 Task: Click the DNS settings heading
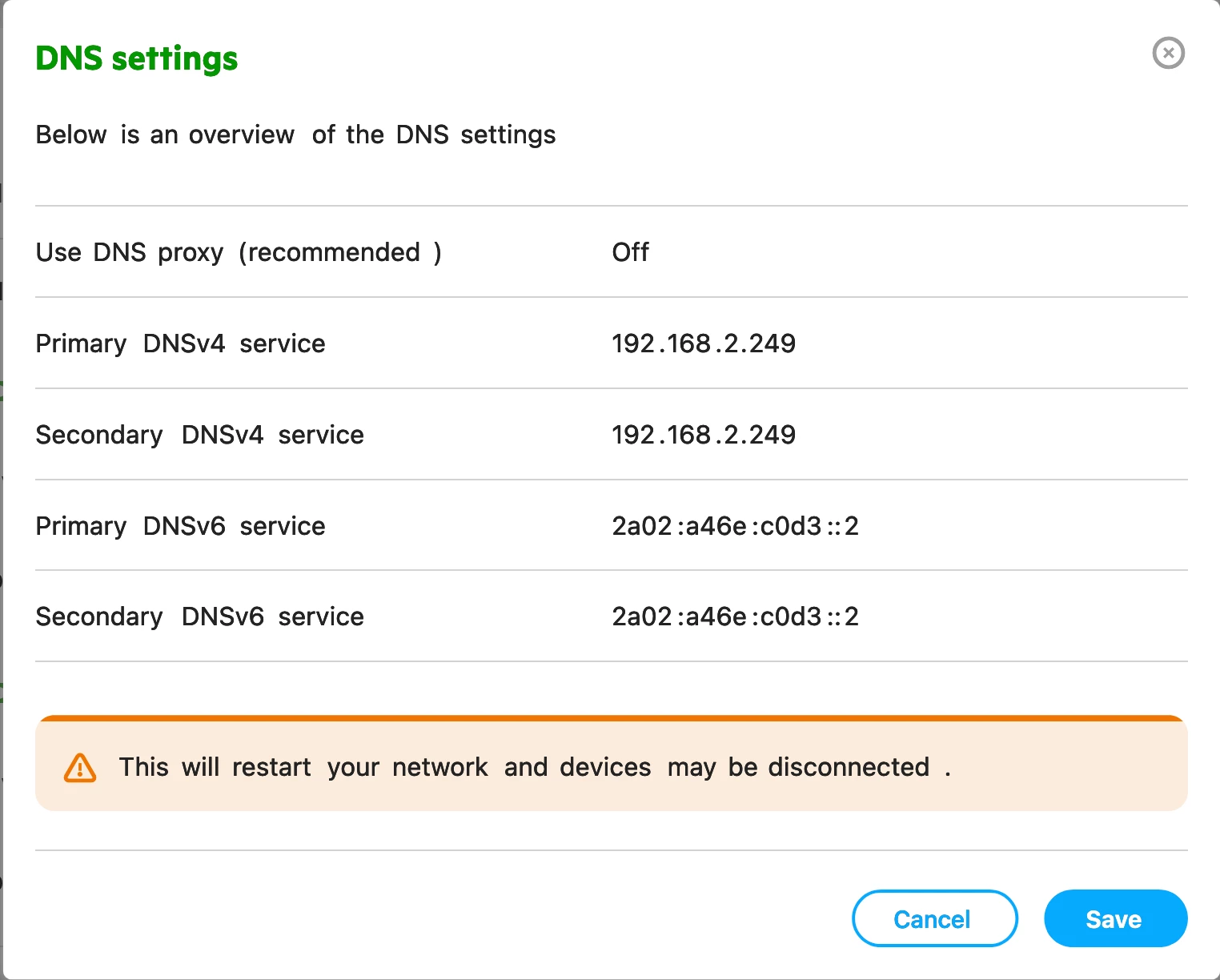click(137, 58)
